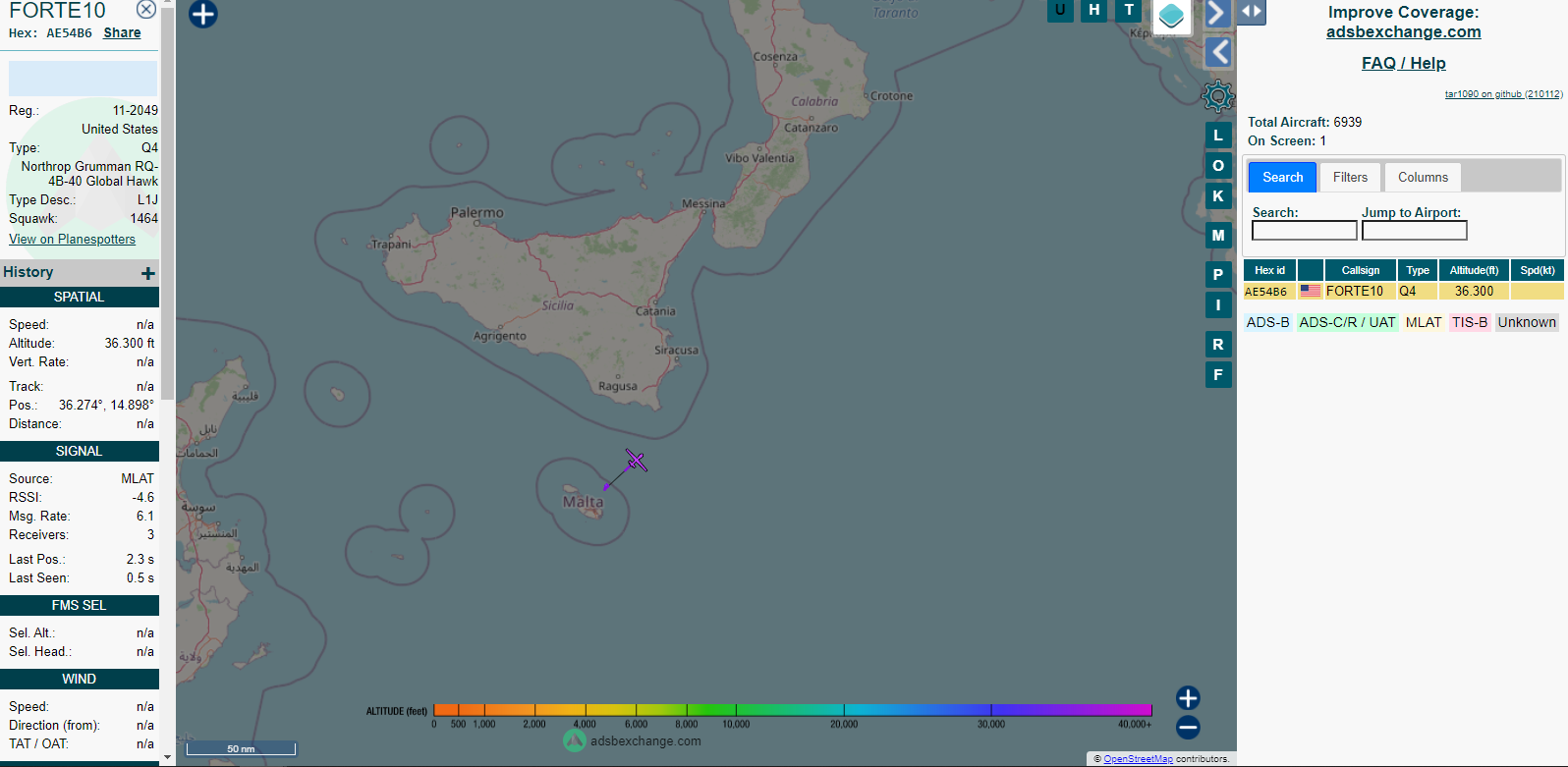Open the Share link for FORTE10
1568x767 pixels.
coord(122,32)
